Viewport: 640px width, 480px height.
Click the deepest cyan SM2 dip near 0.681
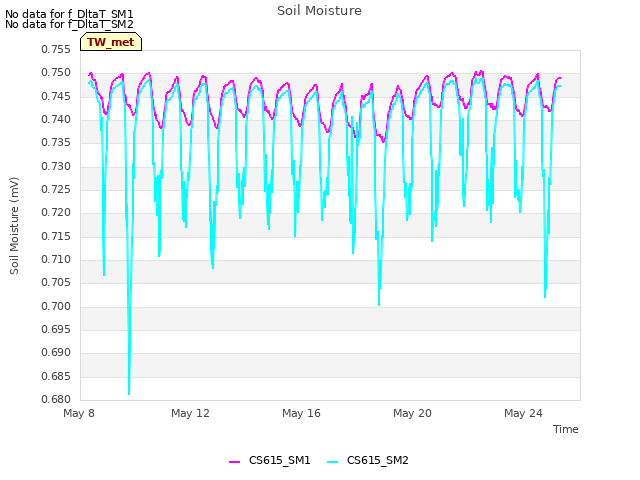(x=129, y=393)
